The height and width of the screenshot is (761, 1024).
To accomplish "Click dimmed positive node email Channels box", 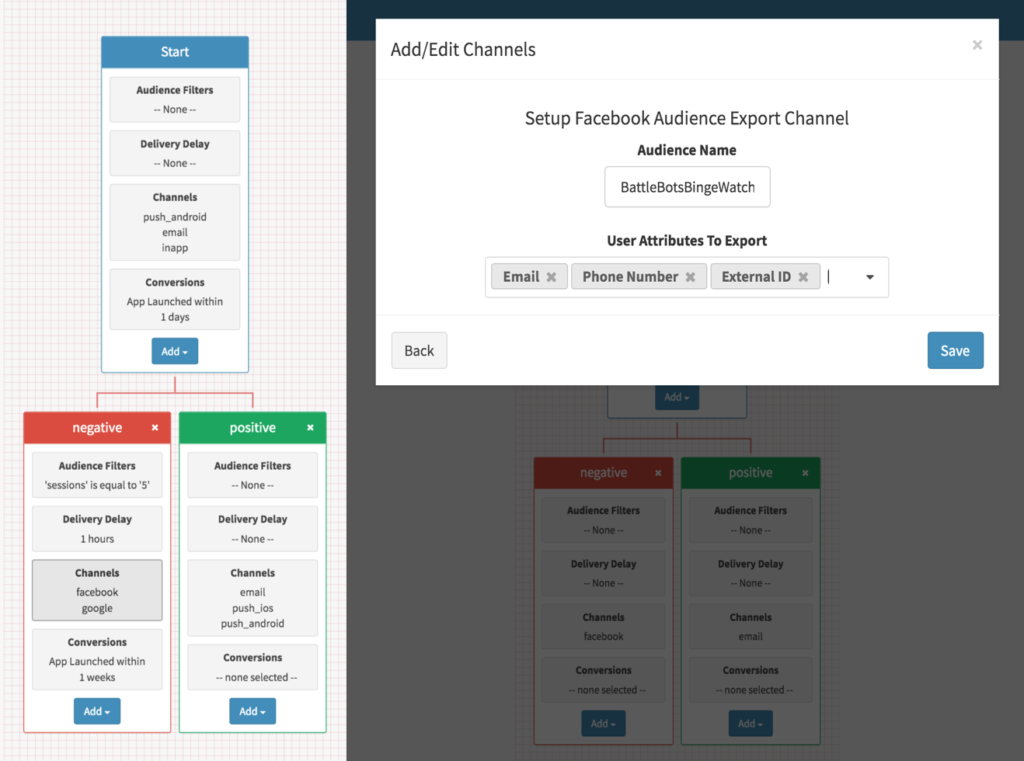I will tap(750, 626).
